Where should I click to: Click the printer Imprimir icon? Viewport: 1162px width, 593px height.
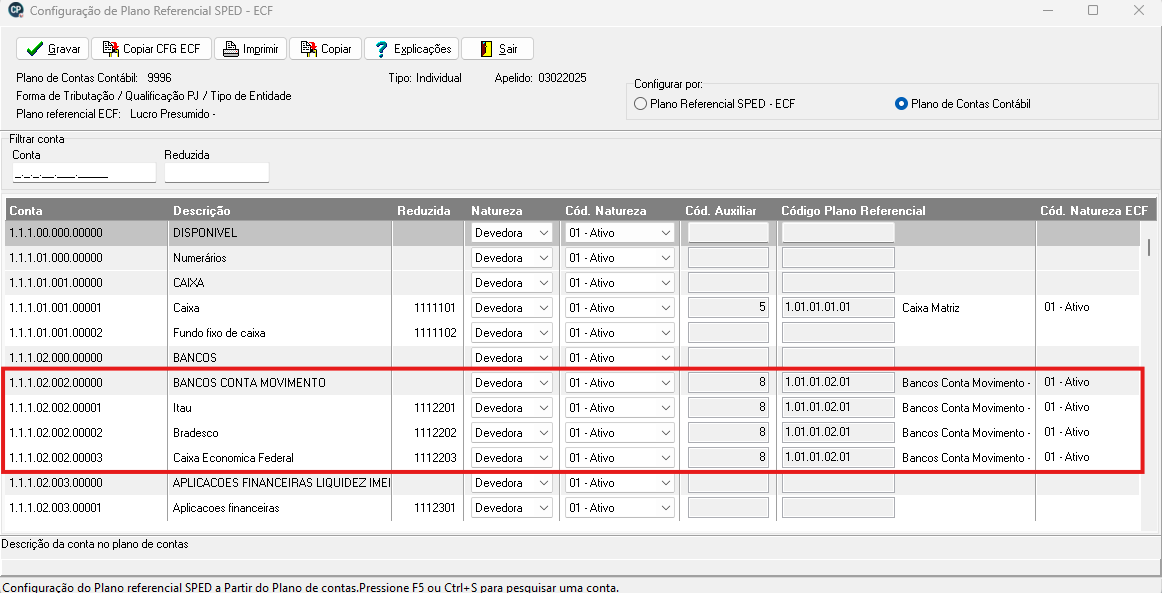[230, 49]
